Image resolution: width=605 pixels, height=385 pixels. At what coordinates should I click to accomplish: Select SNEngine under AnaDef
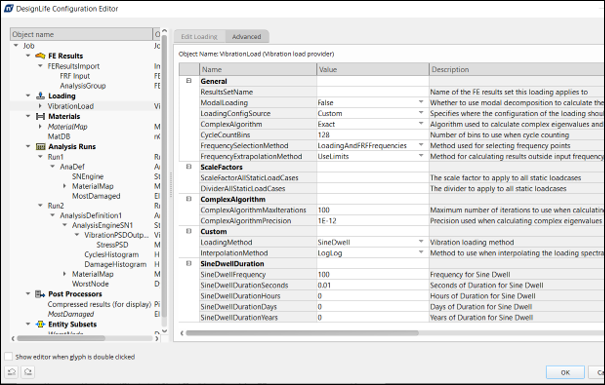tap(88, 176)
